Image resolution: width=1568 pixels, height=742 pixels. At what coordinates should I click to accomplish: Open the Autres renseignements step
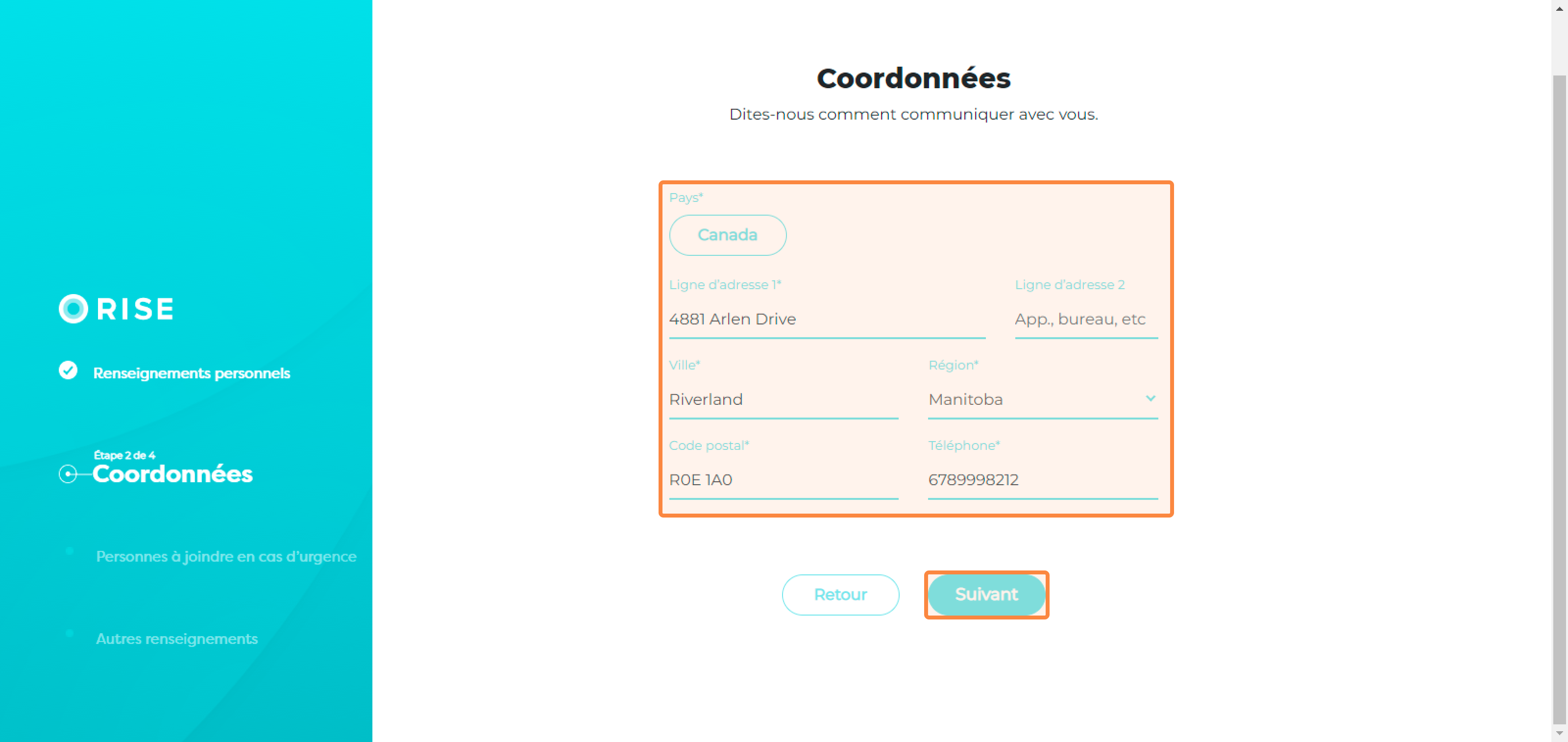pos(176,639)
